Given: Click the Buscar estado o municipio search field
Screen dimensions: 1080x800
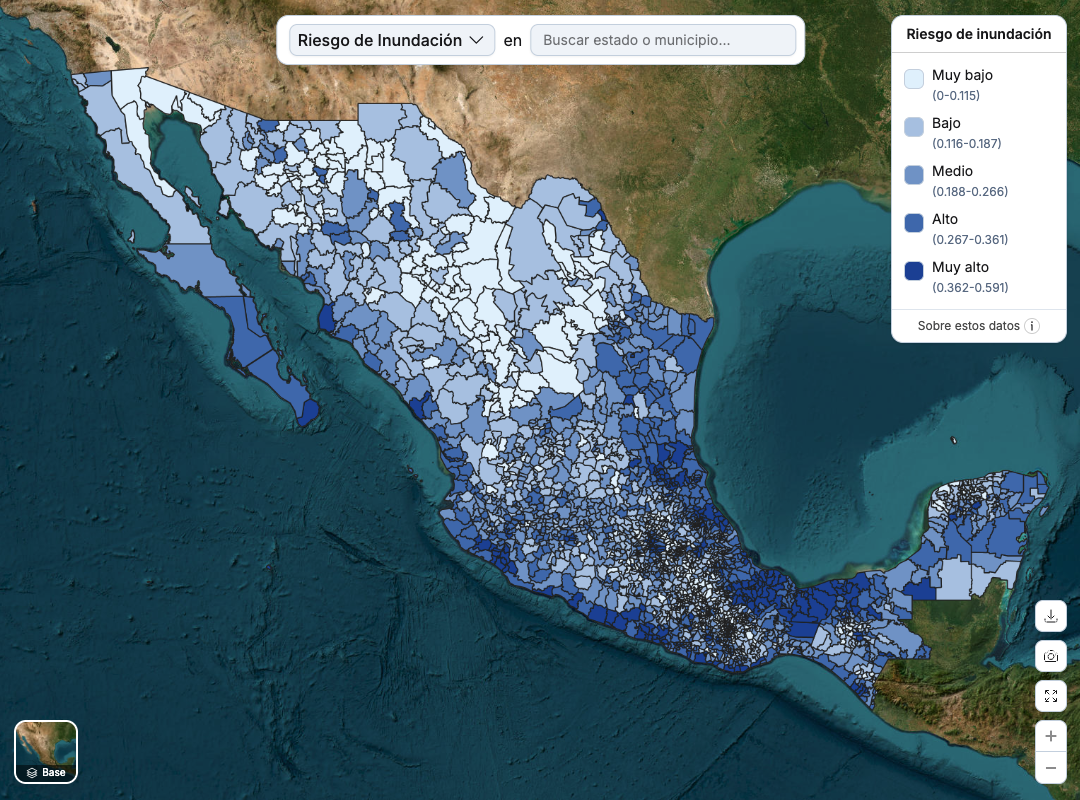Looking at the screenshot, I should click(663, 40).
